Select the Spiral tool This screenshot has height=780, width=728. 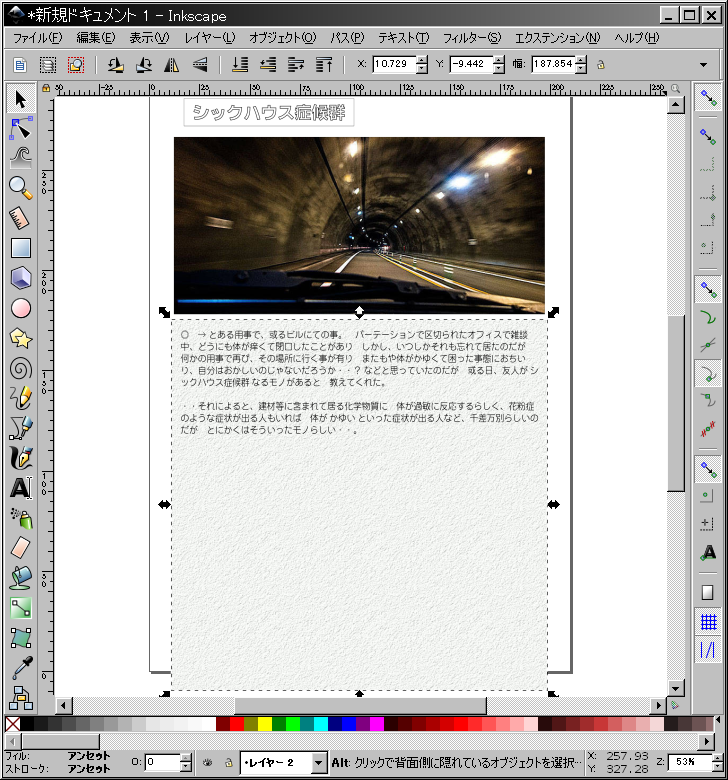[x=20, y=369]
